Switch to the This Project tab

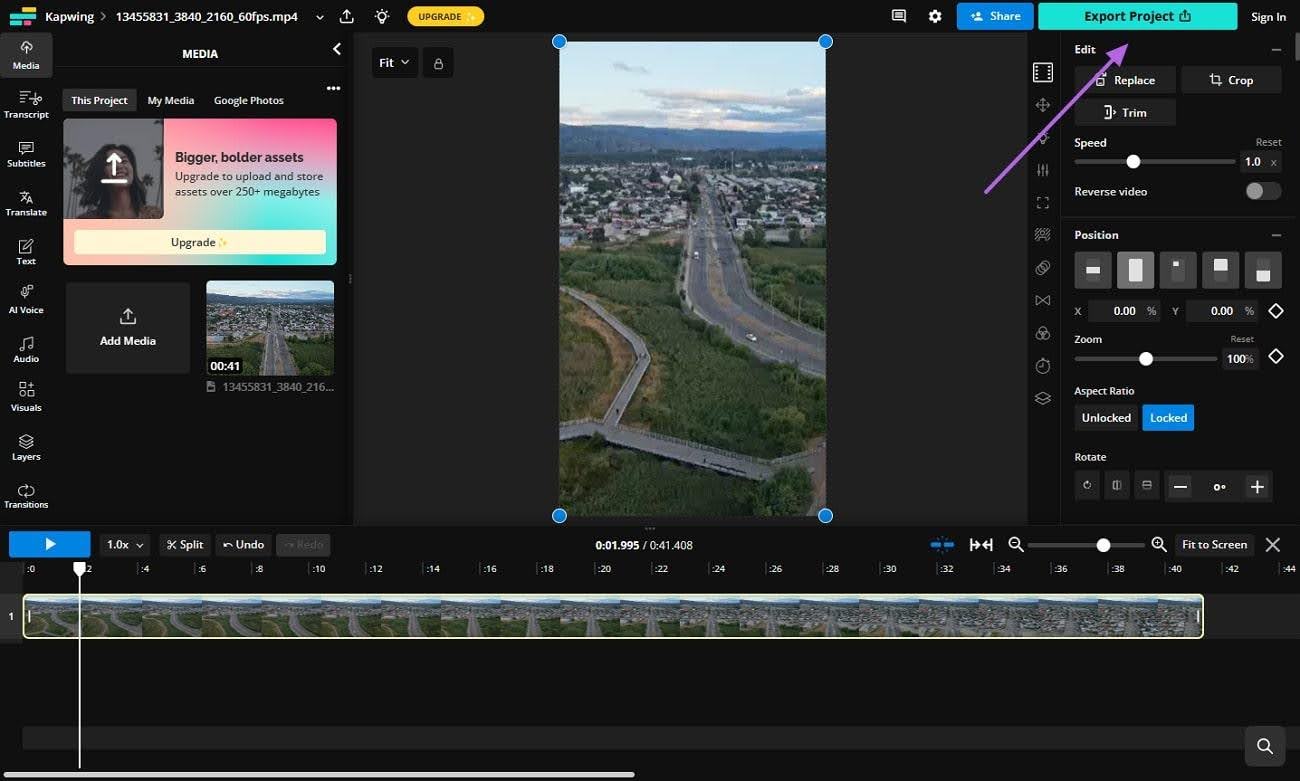tap(99, 100)
